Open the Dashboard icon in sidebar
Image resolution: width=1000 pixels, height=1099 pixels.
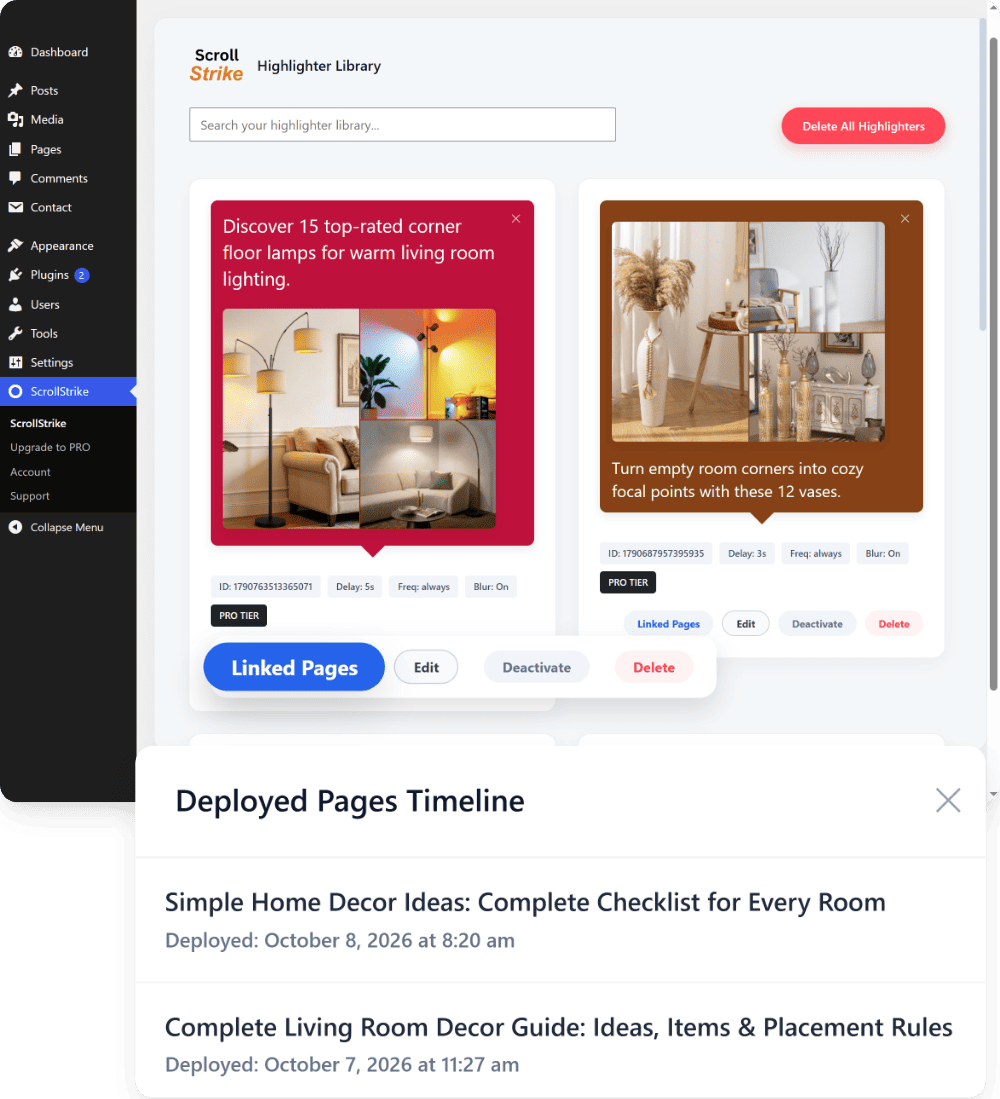point(15,52)
